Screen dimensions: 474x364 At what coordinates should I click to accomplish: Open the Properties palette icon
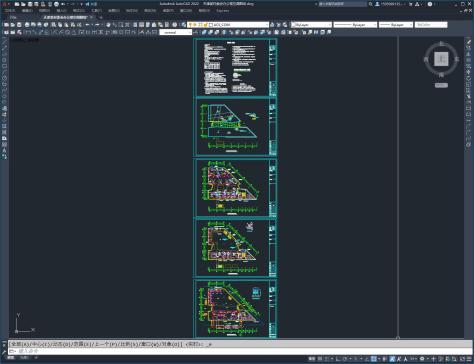[135, 25]
